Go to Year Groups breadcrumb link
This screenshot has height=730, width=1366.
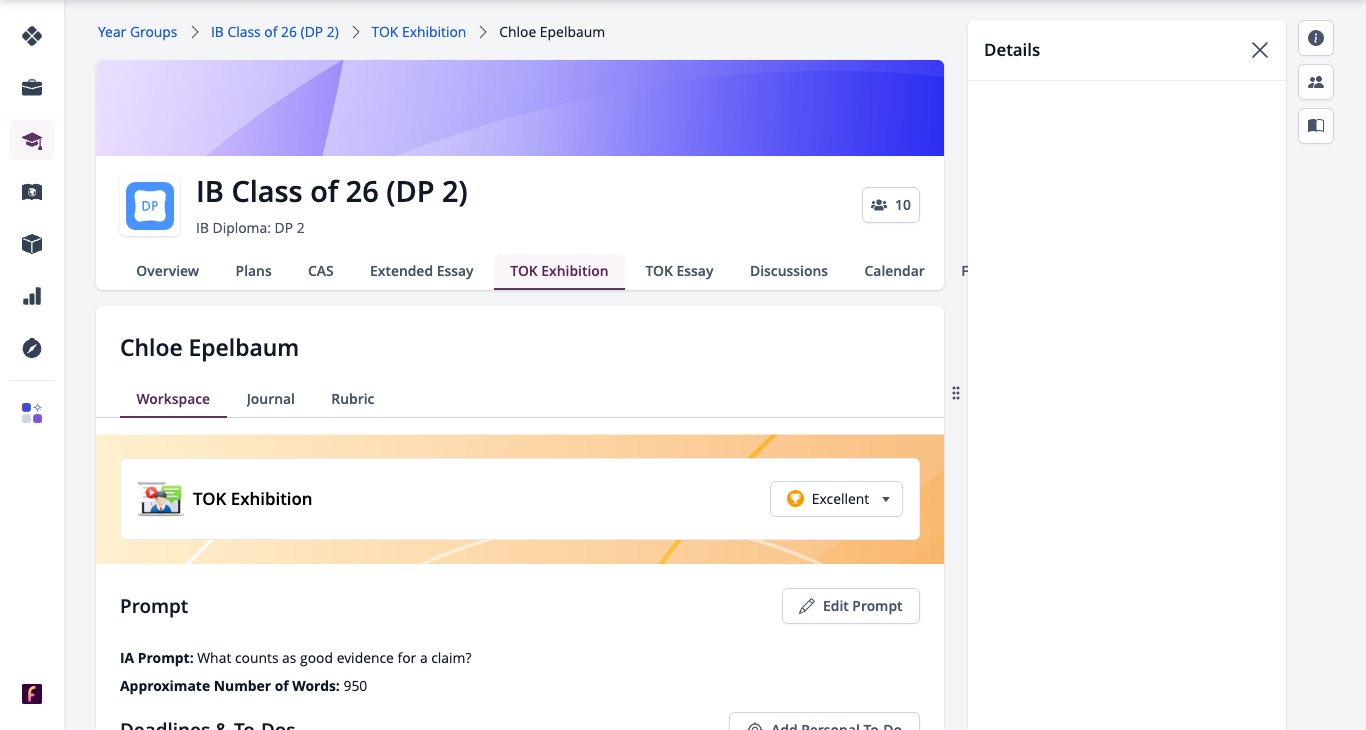coord(137,32)
